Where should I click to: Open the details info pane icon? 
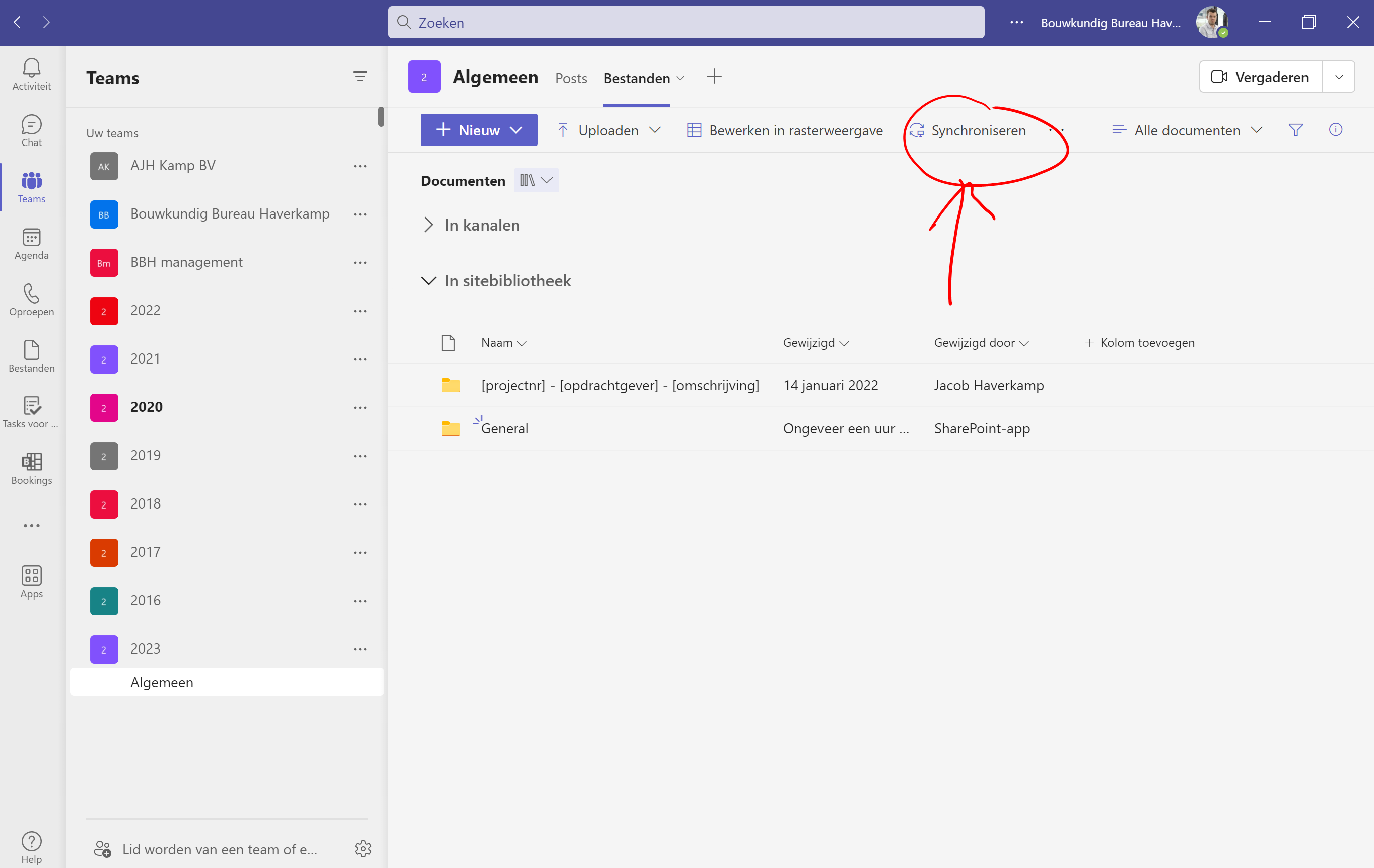click(x=1335, y=130)
